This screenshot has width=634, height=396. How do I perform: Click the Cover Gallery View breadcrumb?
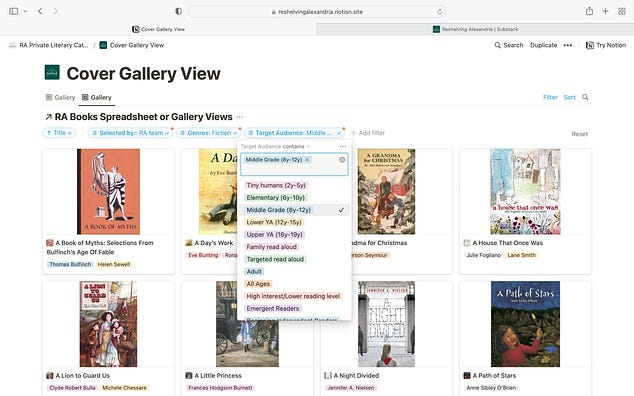[x=132, y=45]
